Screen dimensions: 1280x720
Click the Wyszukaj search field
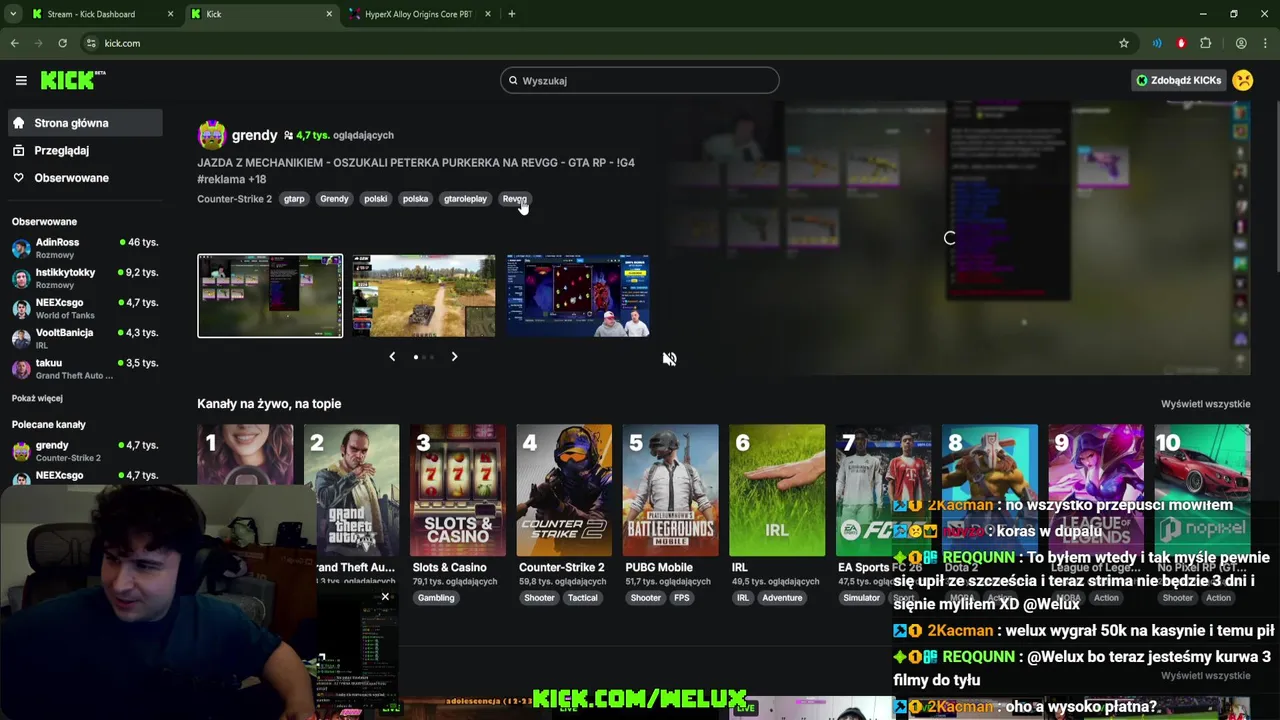point(640,80)
